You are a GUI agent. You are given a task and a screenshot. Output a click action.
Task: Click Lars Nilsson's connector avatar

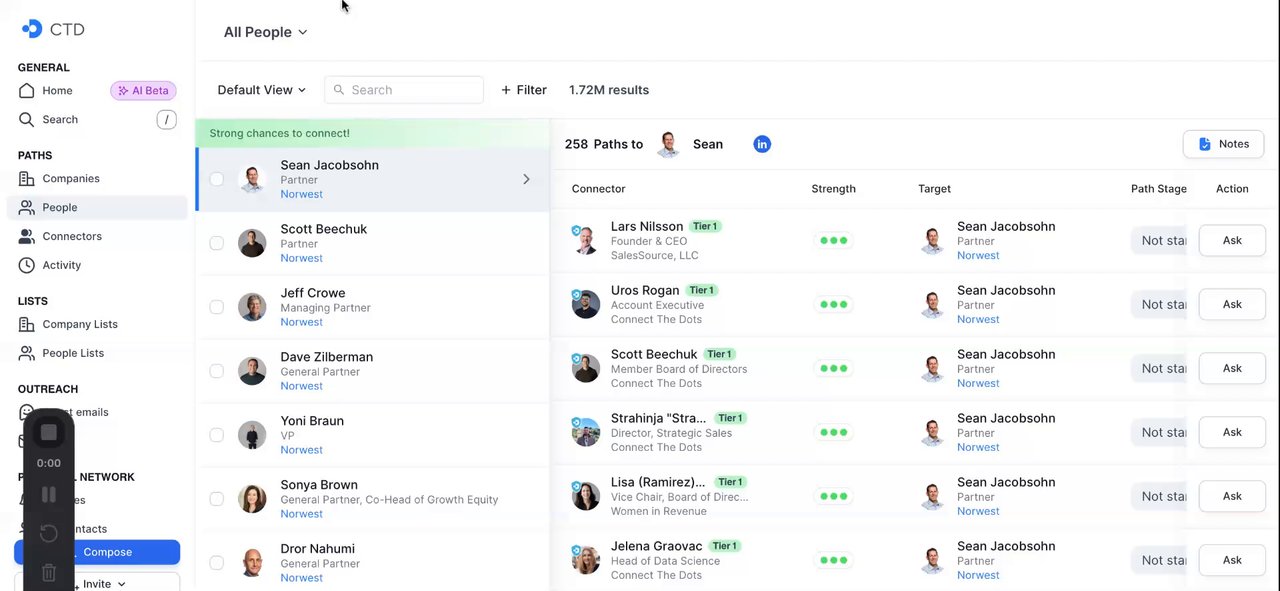coord(586,240)
